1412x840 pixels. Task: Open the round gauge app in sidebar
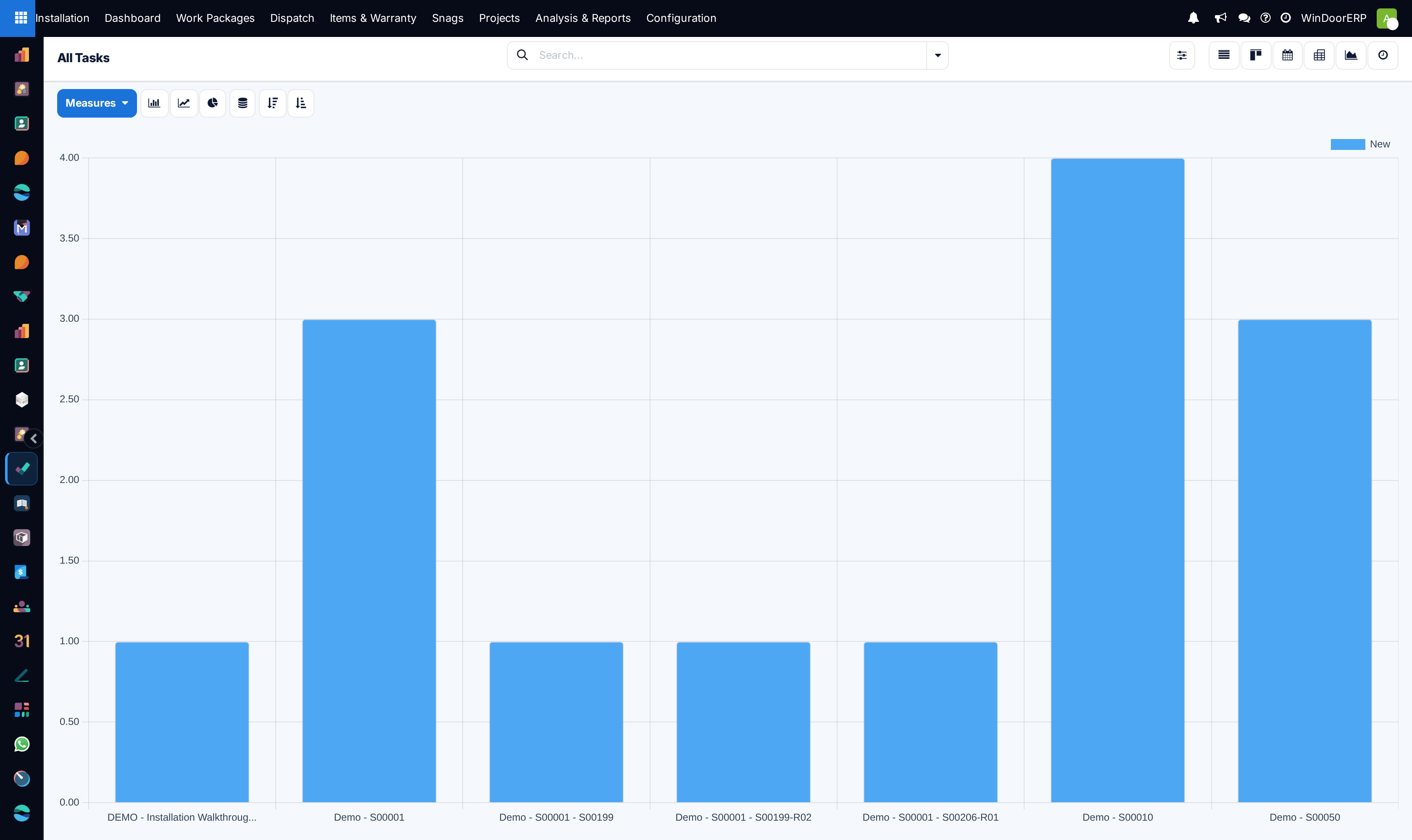[x=21, y=778]
